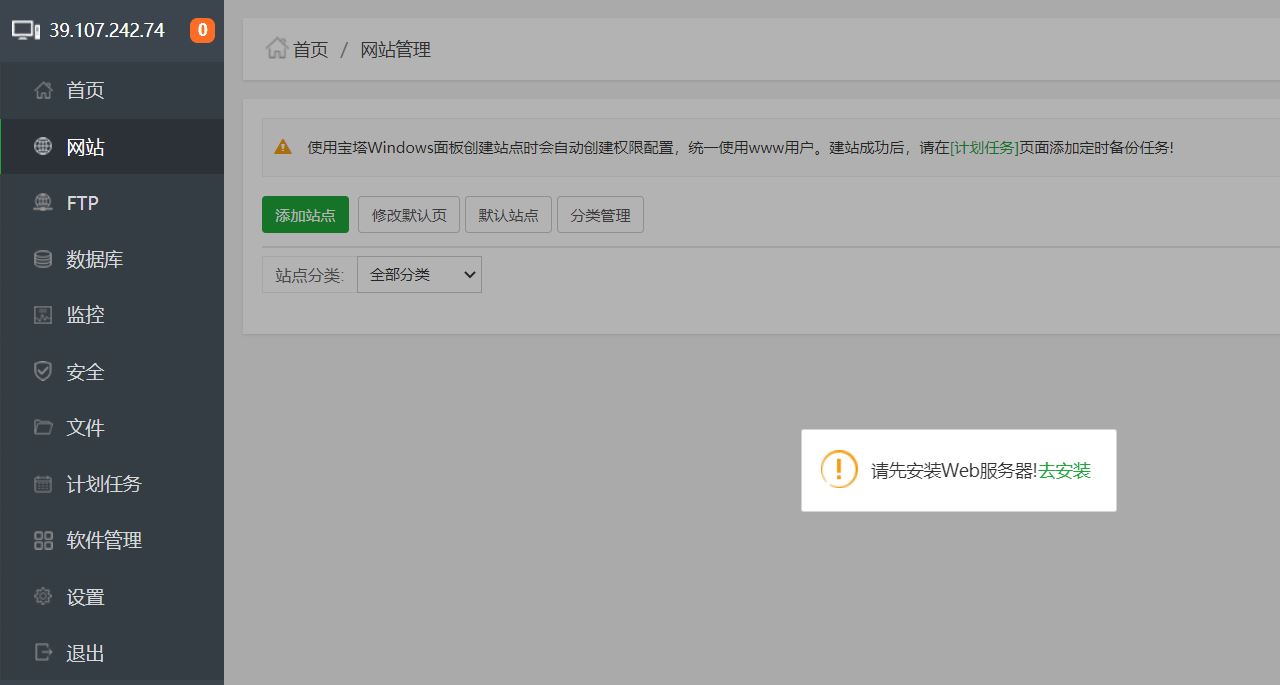This screenshot has width=1280, height=685.
Task: Follow the 去安装 link in the popup
Action: click(1064, 470)
